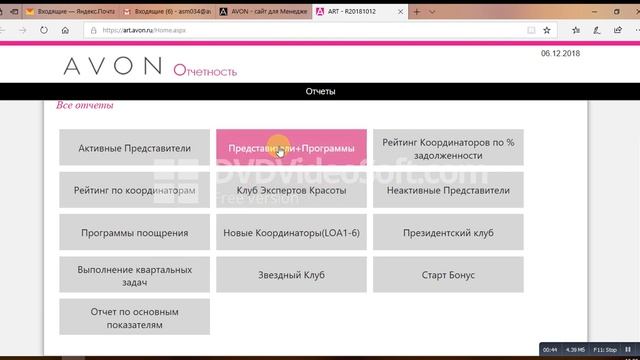Open the Неактивные Представители report
Image resolution: width=640 pixels, height=360 pixels.
click(x=448, y=190)
